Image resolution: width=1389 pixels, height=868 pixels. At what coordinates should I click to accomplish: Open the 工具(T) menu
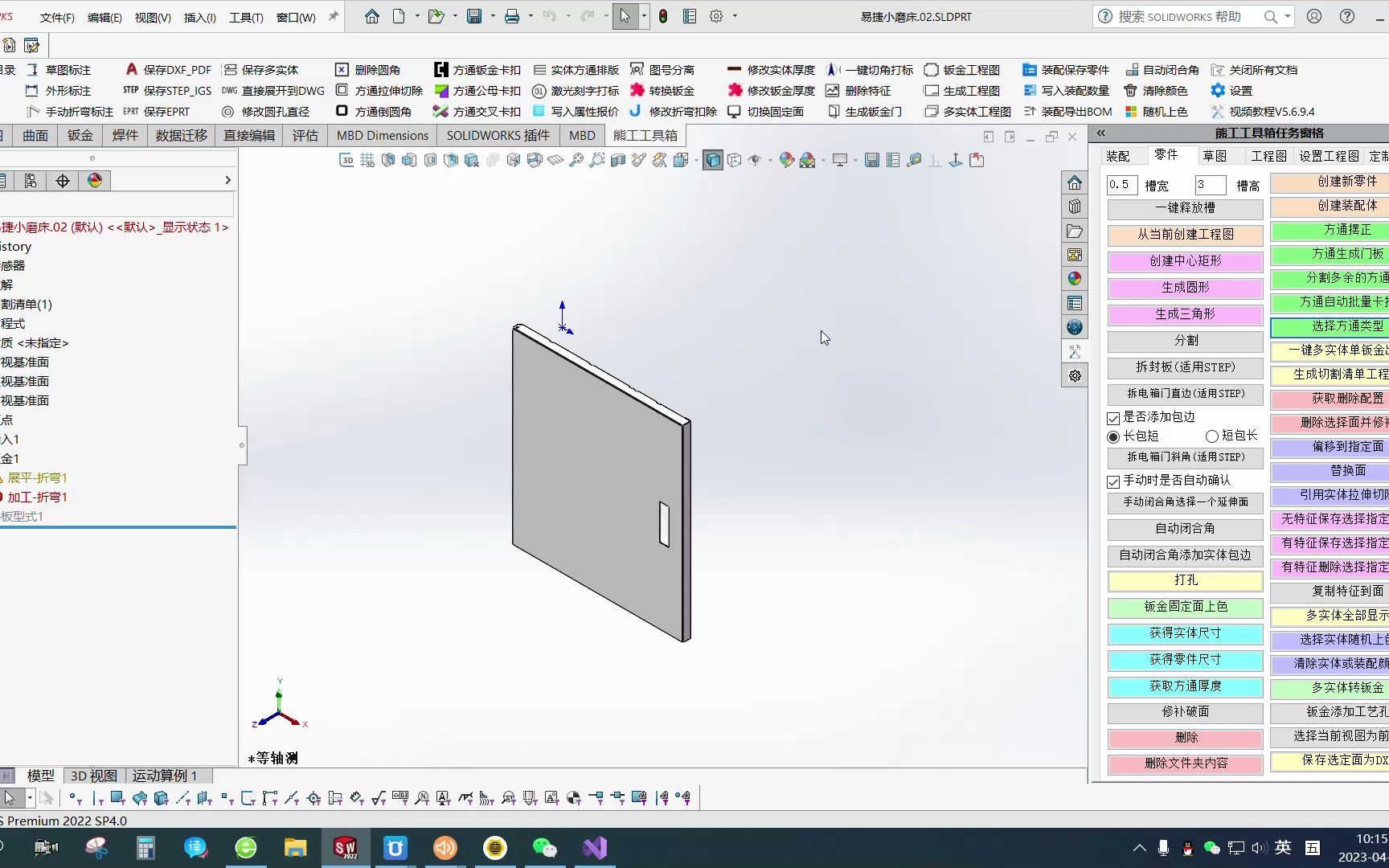[245, 16]
